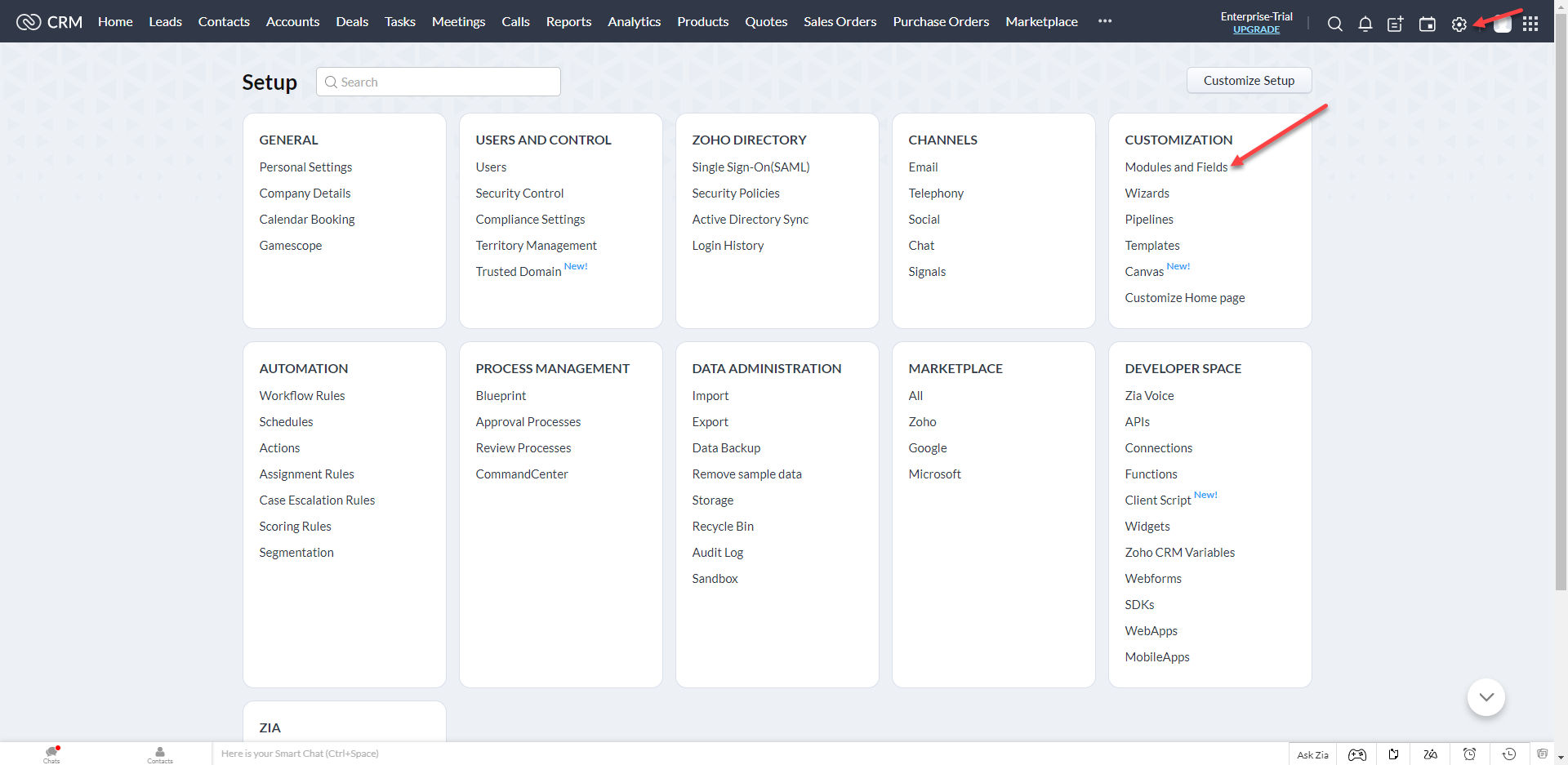Open Chats icon in the bottom bar
This screenshot has width=1568, height=765.
click(x=51, y=754)
